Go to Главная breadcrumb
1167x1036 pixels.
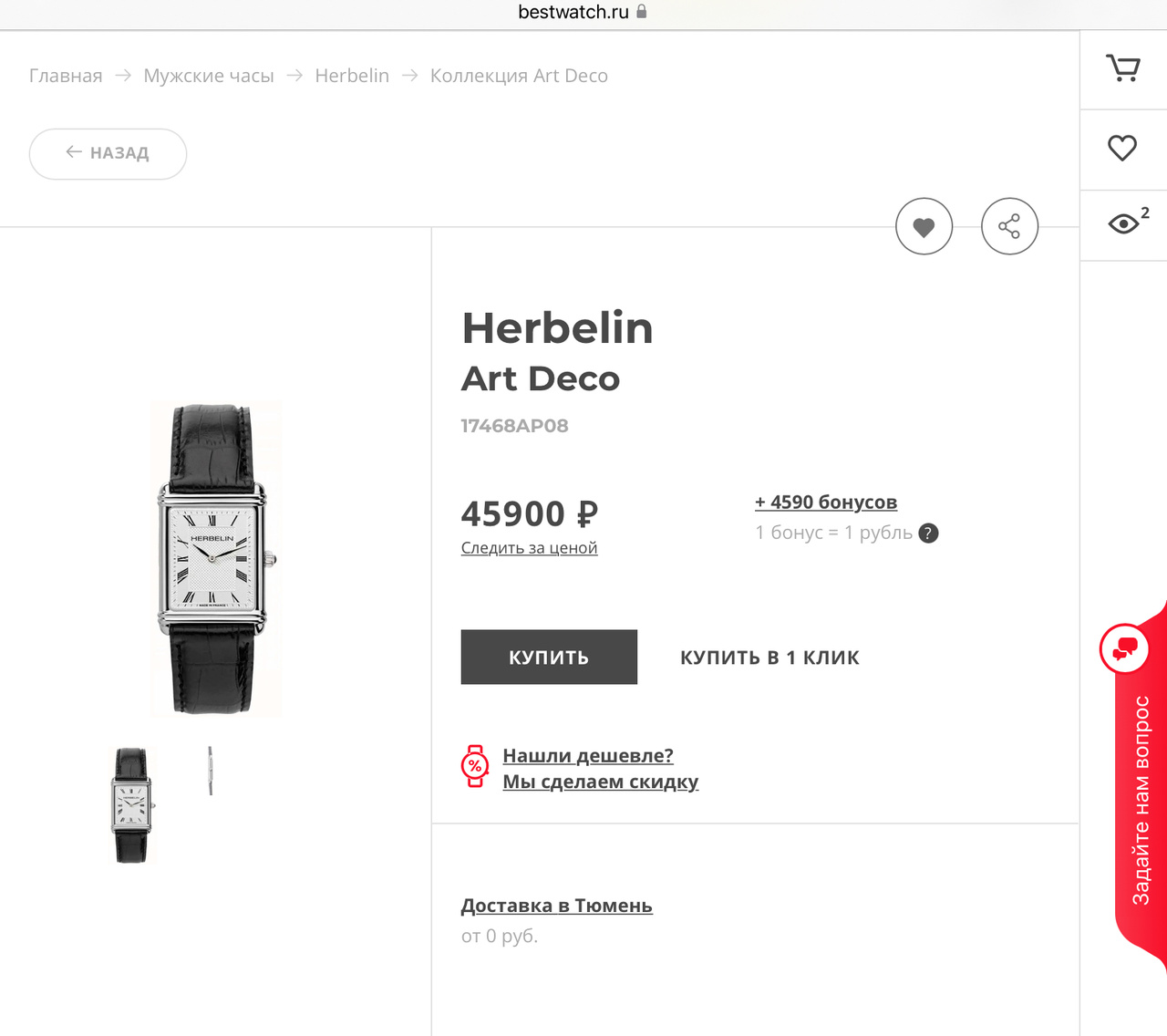tap(66, 76)
